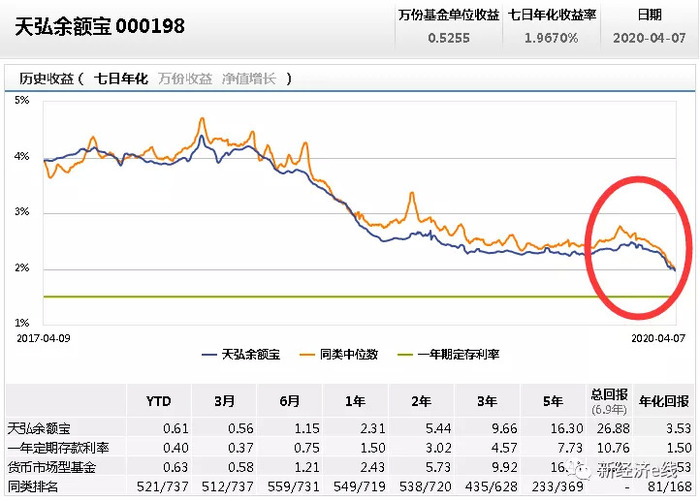
Task: Click the 万份基金单位收益 value 0.5255
Action: point(449,38)
